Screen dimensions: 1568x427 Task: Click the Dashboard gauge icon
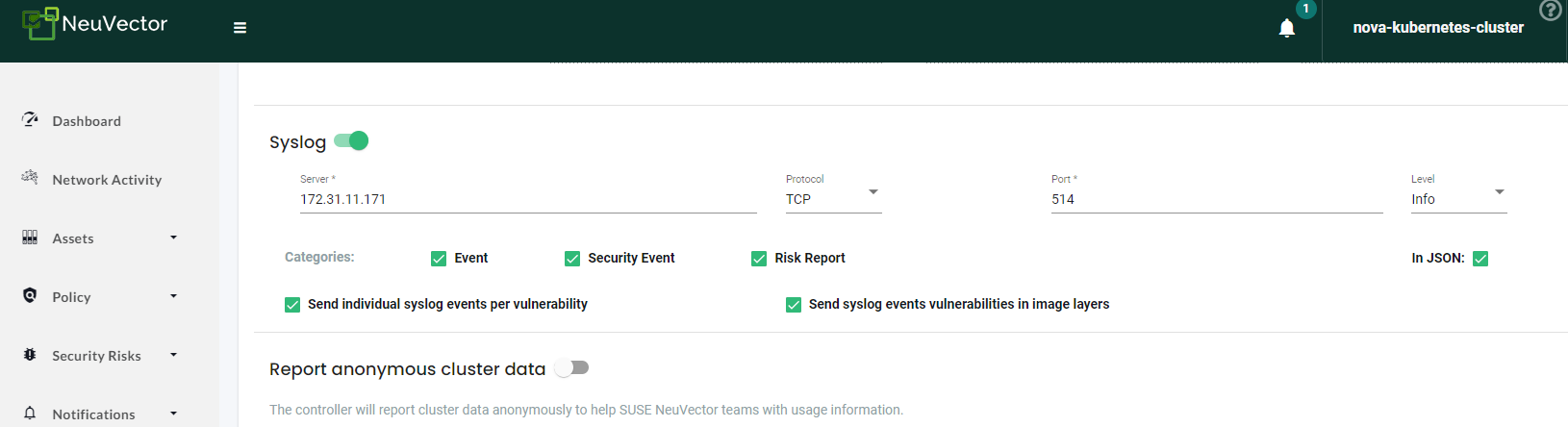(30, 119)
